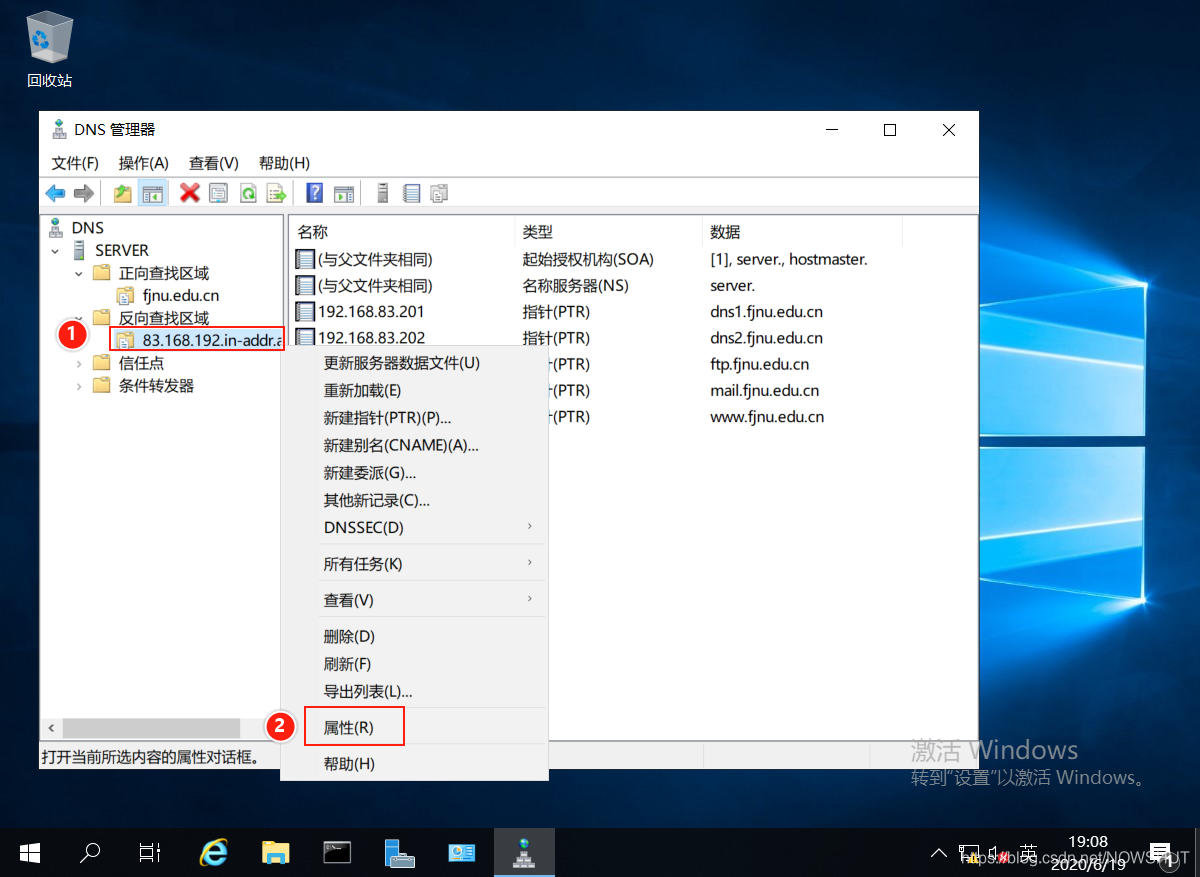Open the 文件(F) menu
The image size is (1200, 877).
75,163
